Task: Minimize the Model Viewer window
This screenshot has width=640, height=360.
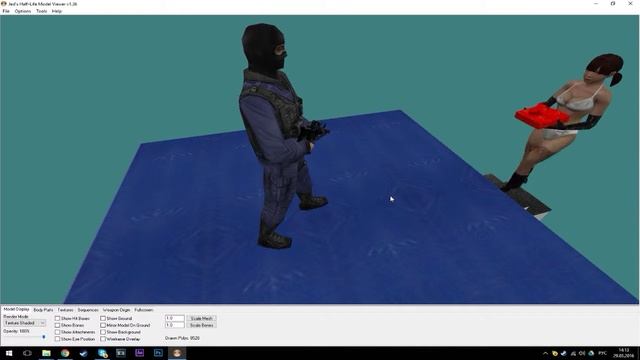Action: (596, 4)
